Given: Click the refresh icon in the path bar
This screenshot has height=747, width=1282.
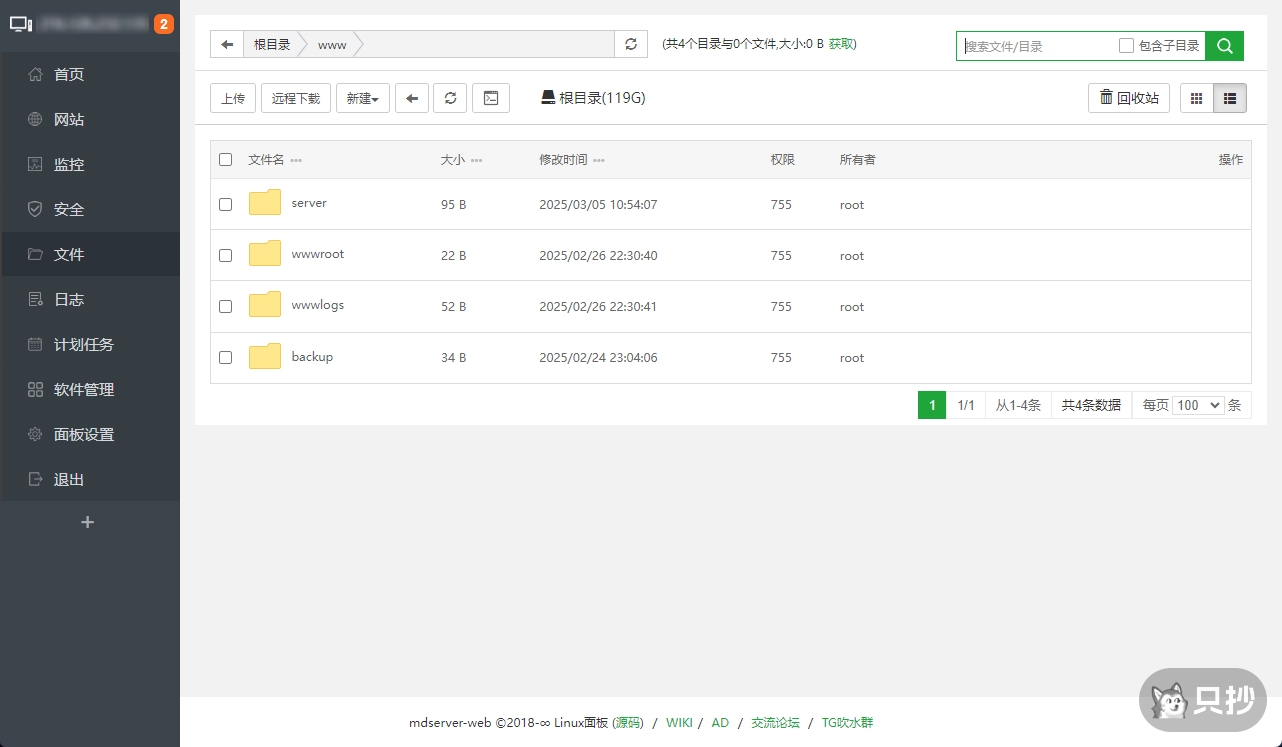Looking at the screenshot, I should [630, 44].
